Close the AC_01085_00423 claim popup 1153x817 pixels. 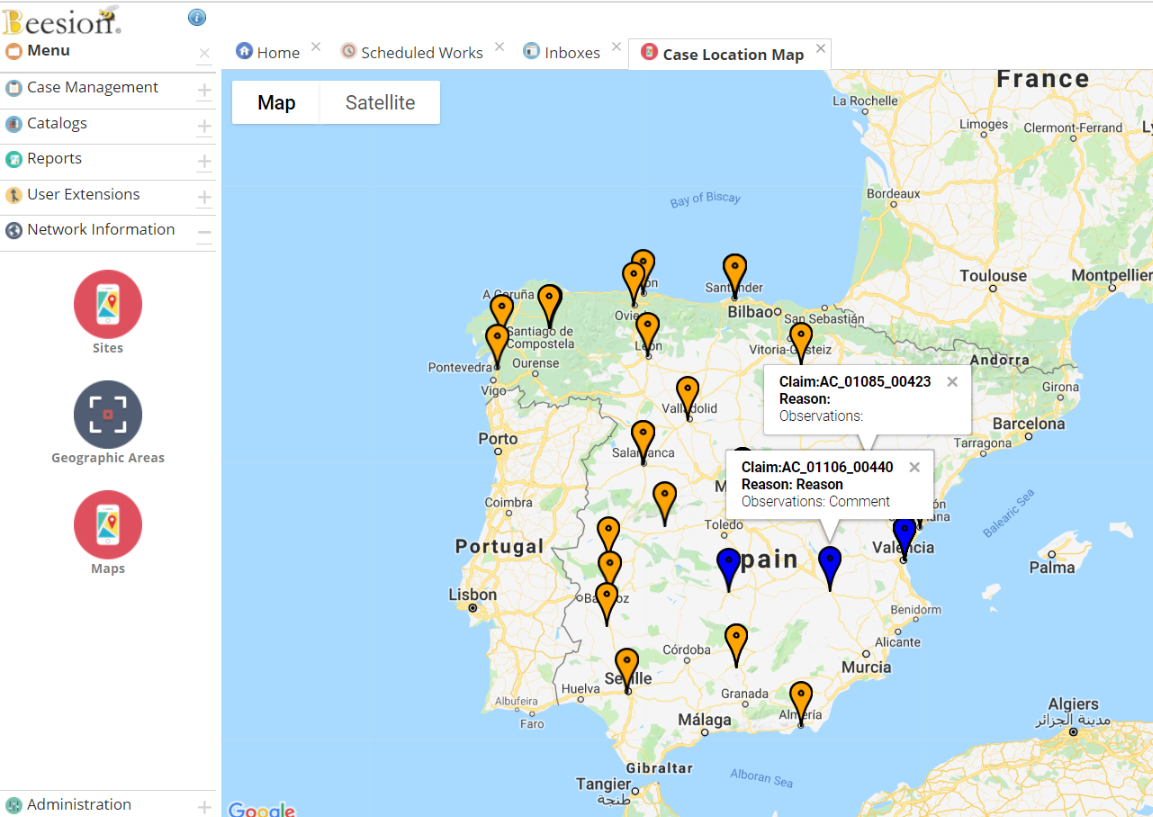tap(952, 382)
